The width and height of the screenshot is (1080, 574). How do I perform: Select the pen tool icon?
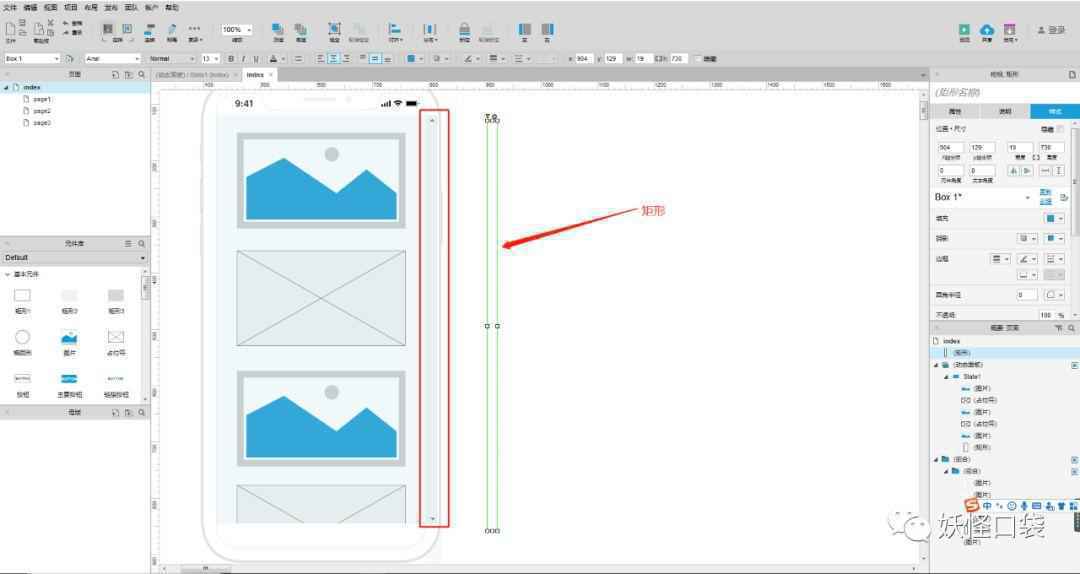172,29
